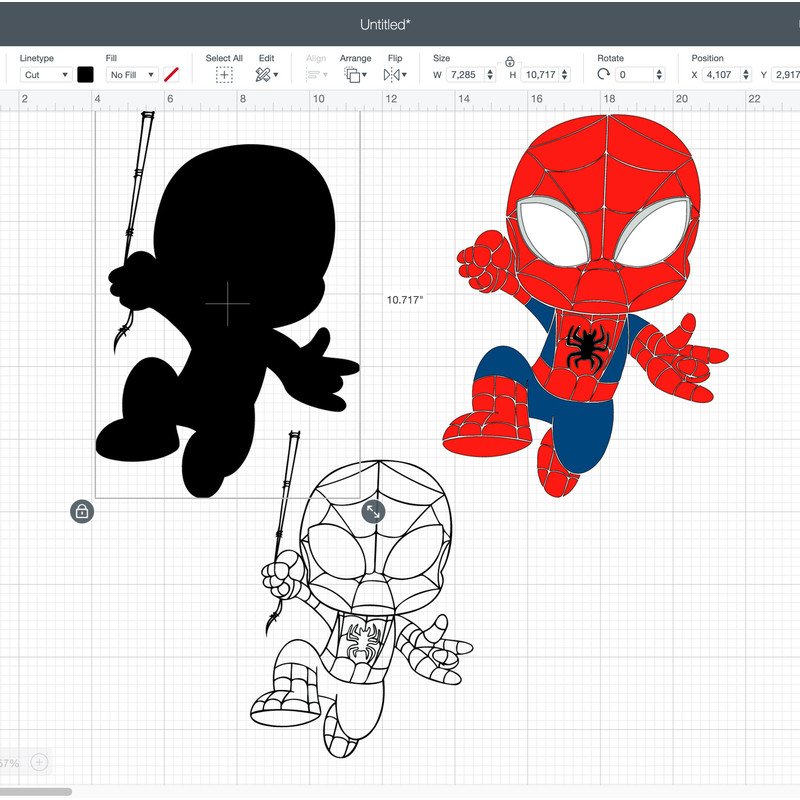Click the width stepper arrows
Screen dimensions: 800x800
tap(490, 75)
